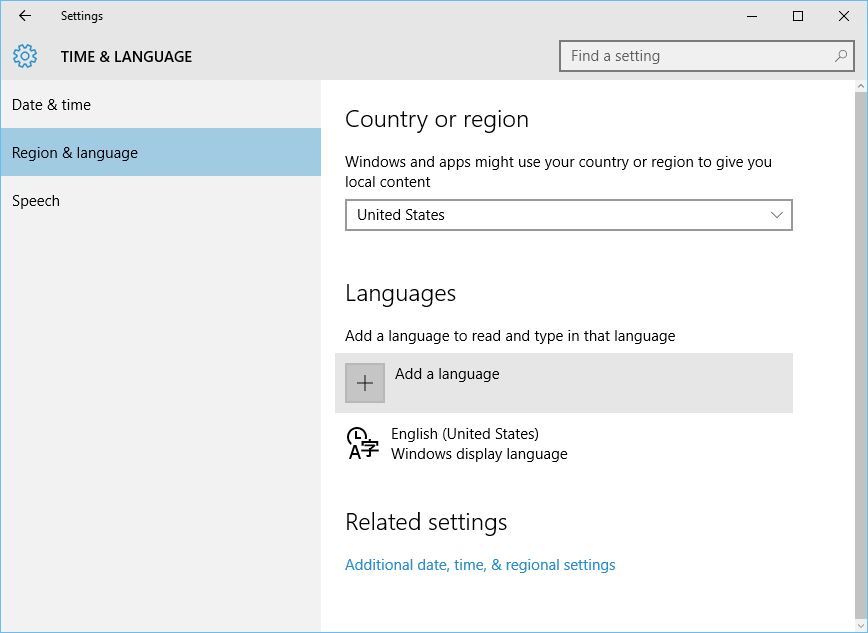Click the Languages heading

pos(400,294)
